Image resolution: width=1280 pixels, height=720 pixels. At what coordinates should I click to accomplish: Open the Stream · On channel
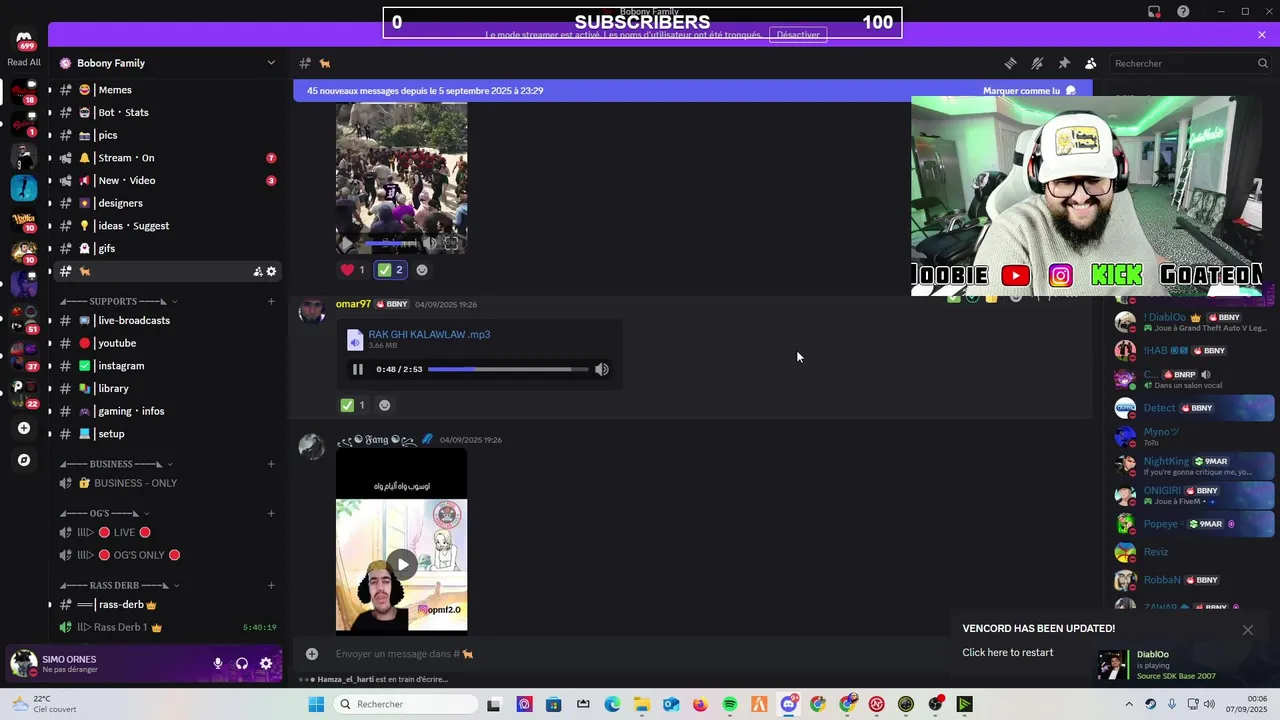point(165,158)
